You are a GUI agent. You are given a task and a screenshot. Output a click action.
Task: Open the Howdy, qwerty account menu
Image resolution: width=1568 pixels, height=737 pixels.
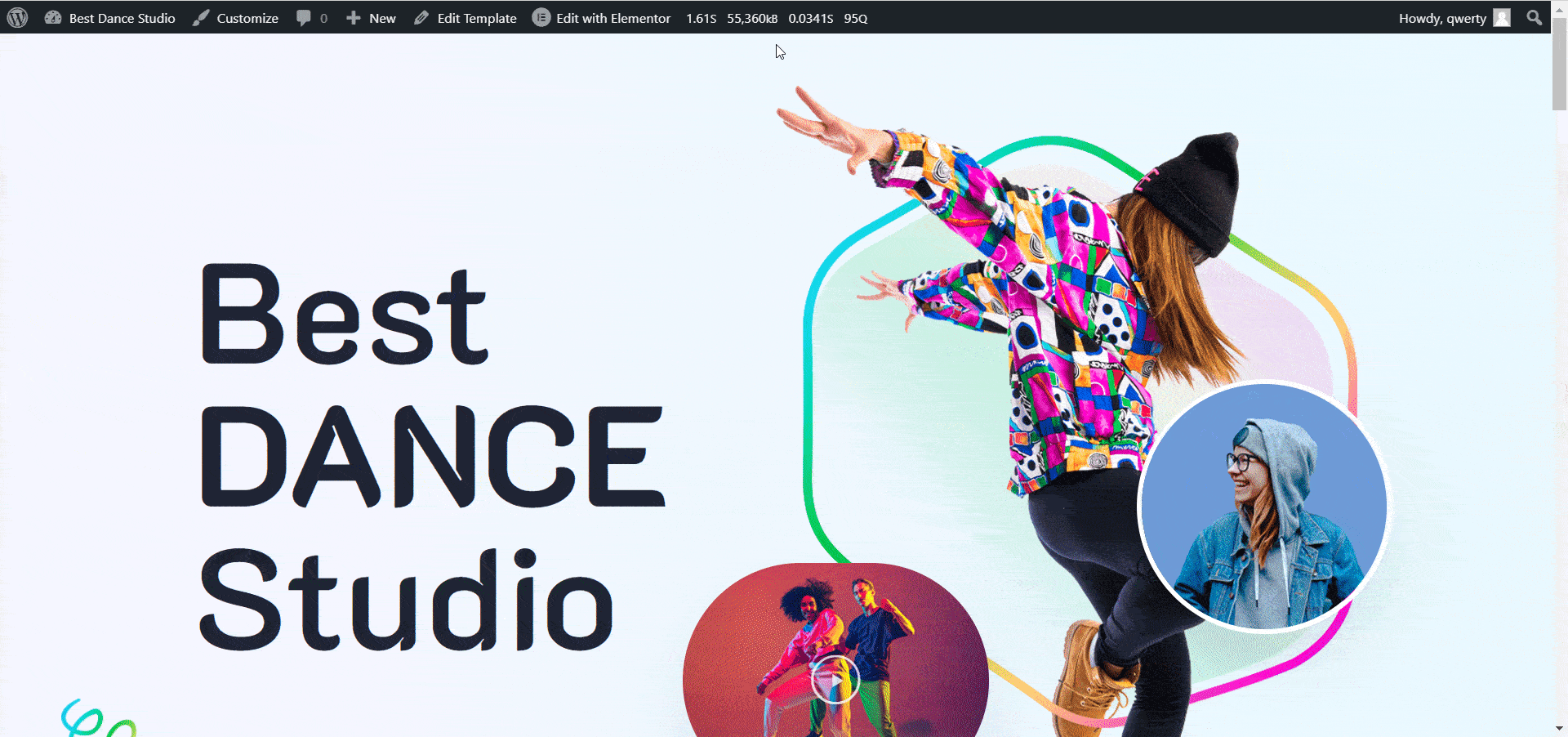(1441, 18)
